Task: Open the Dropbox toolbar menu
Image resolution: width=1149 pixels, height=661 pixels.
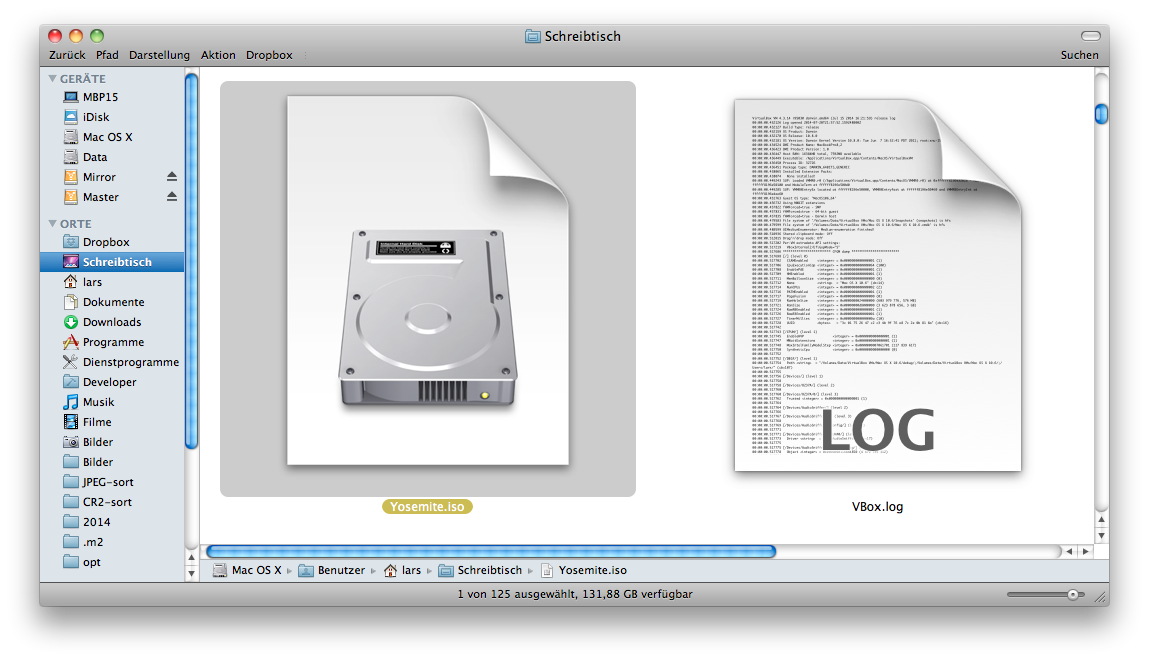Action: point(269,55)
